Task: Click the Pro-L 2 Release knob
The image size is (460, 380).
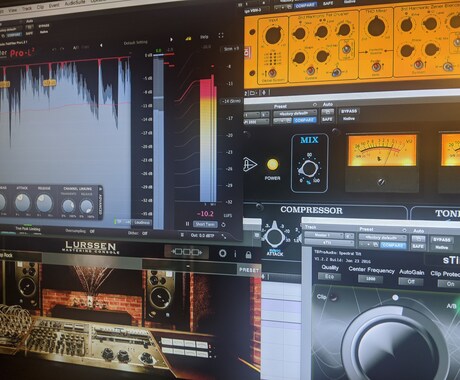Action: tap(44, 203)
